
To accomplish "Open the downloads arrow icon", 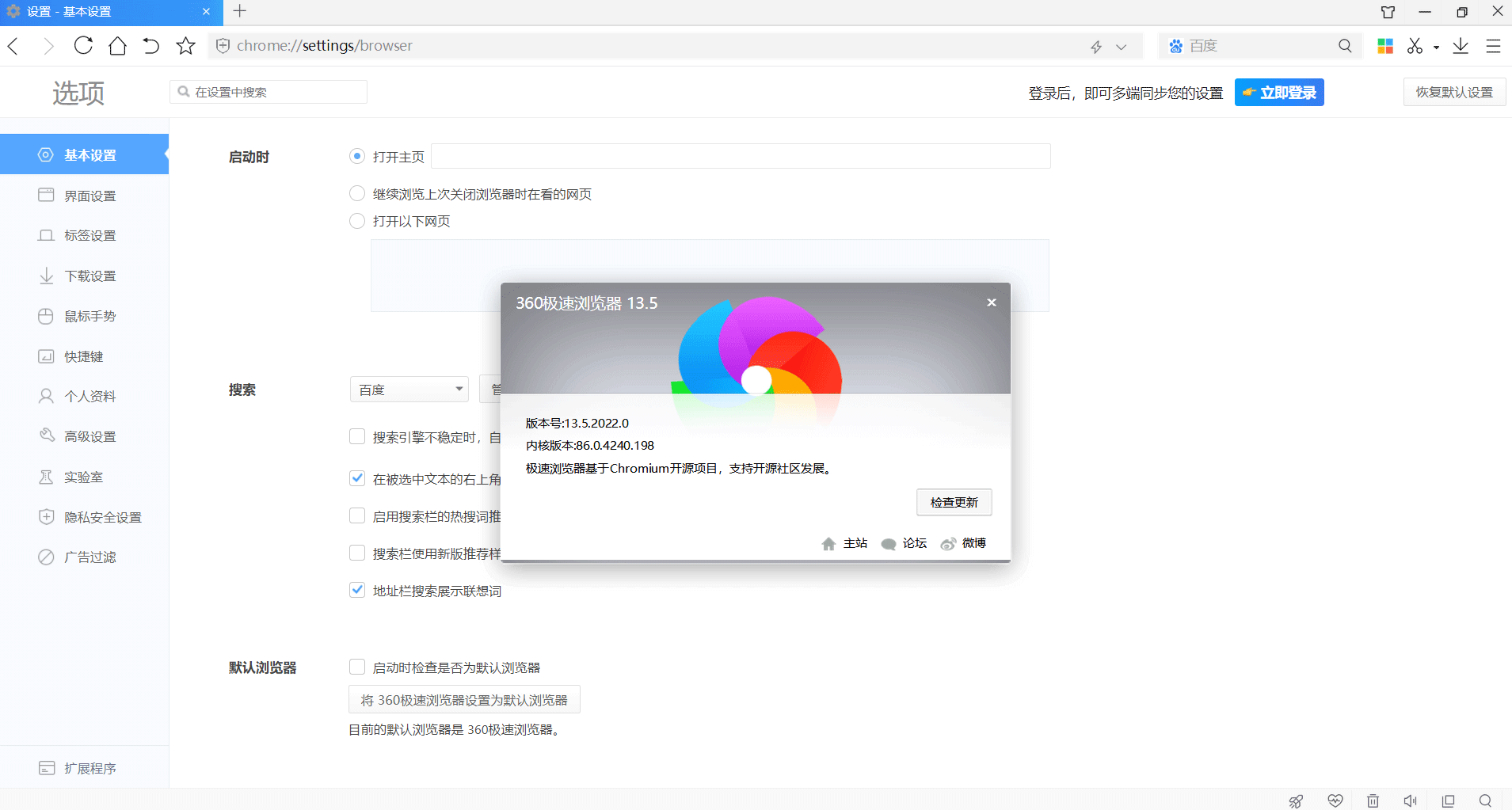I will pyautogui.click(x=1461, y=46).
